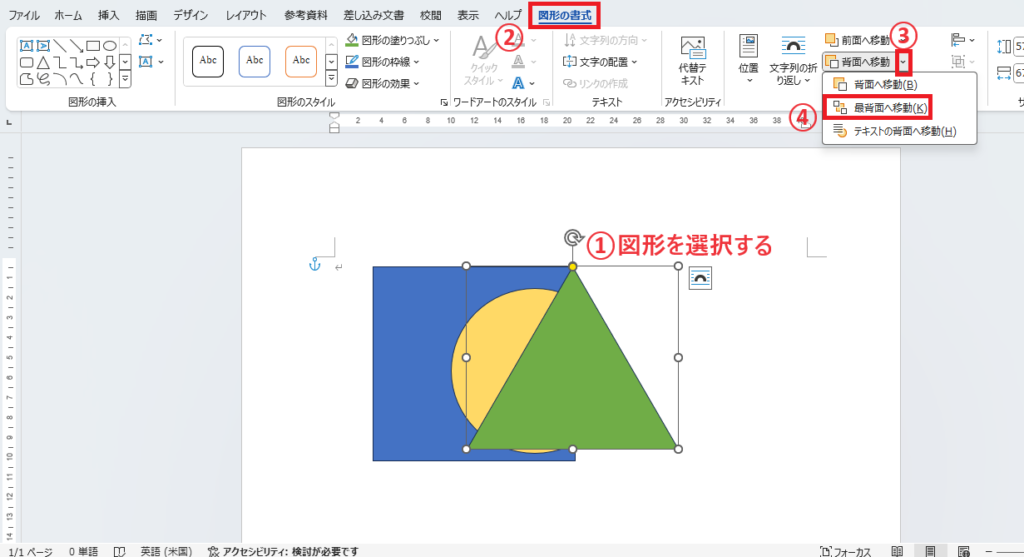1024x557 pixels.
Task: Open the 図形のスタイル dialog launcher
Action: [443, 103]
